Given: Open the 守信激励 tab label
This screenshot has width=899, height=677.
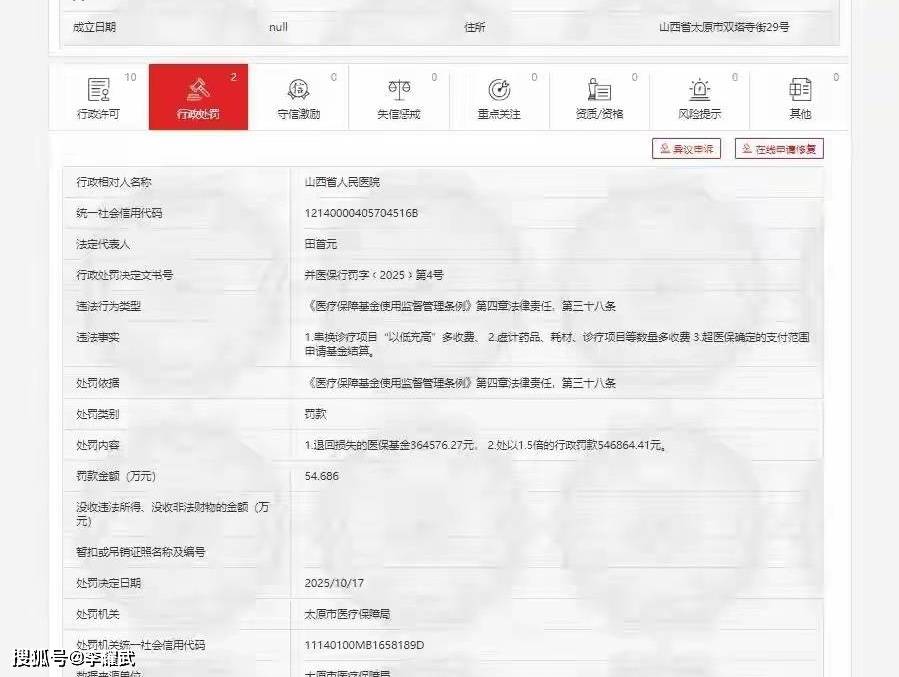Looking at the screenshot, I should pyautogui.click(x=298, y=114).
